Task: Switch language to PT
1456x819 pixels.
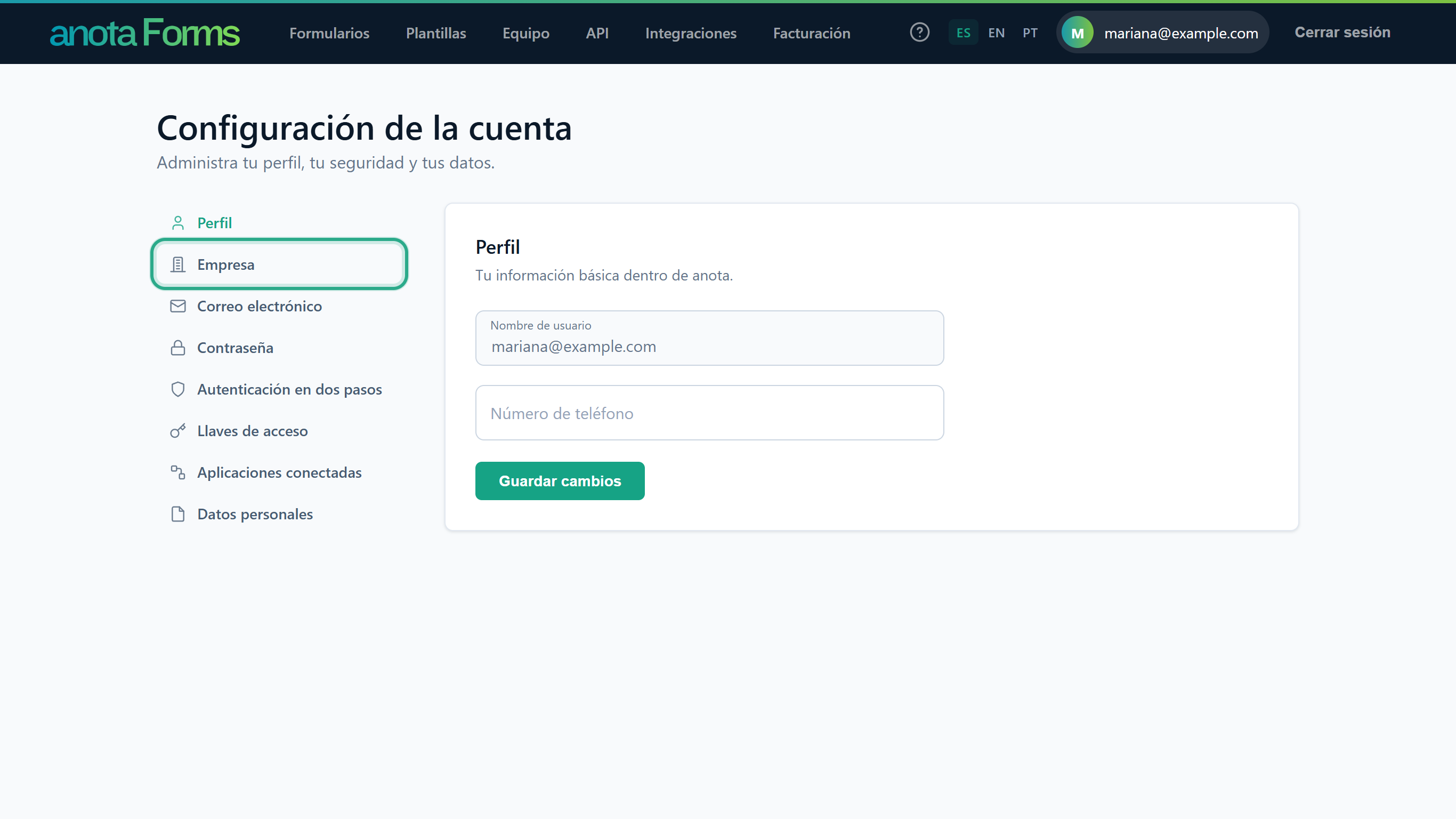Action: (x=1030, y=33)
